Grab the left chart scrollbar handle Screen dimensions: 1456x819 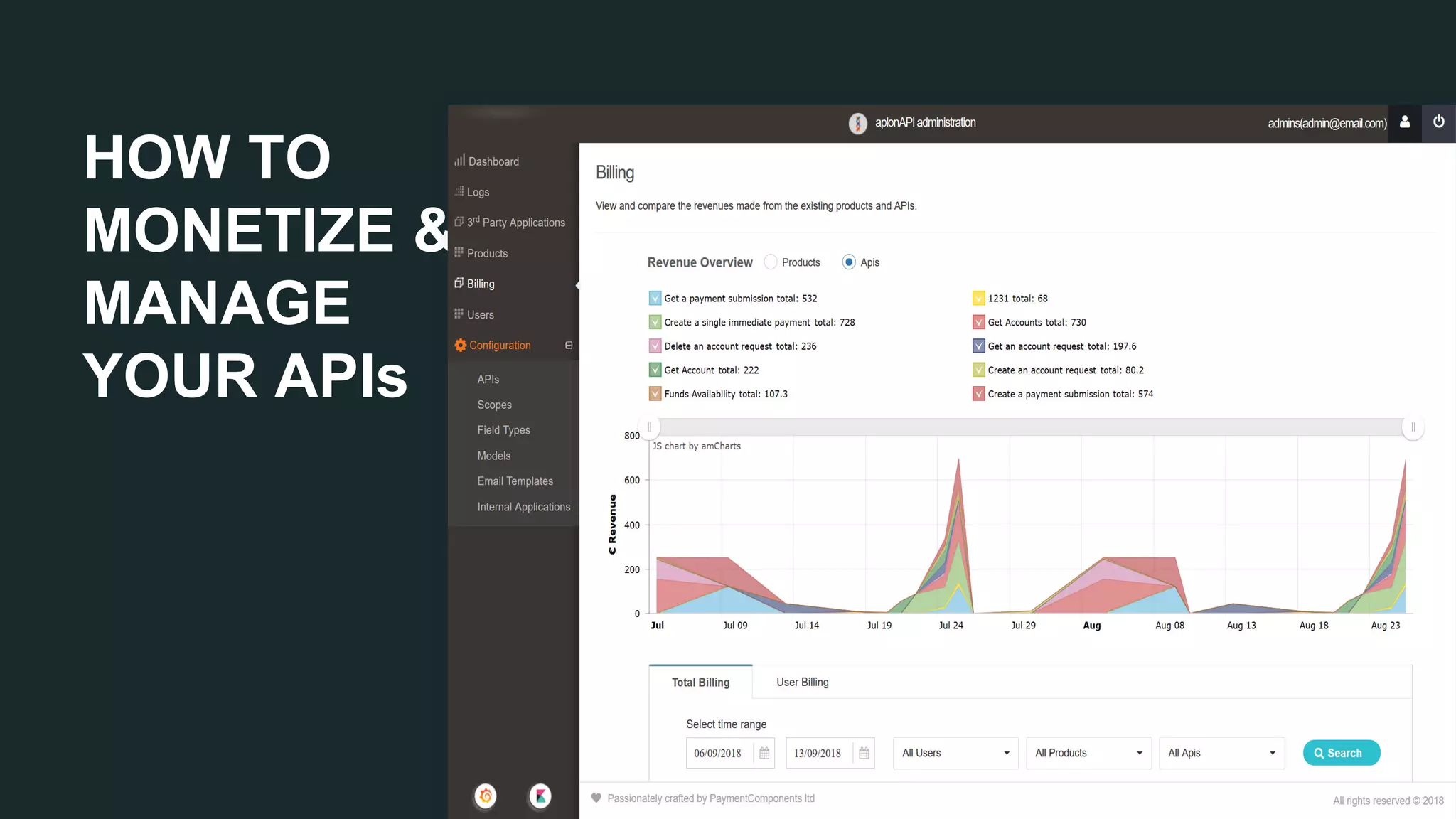pos(649,427)
